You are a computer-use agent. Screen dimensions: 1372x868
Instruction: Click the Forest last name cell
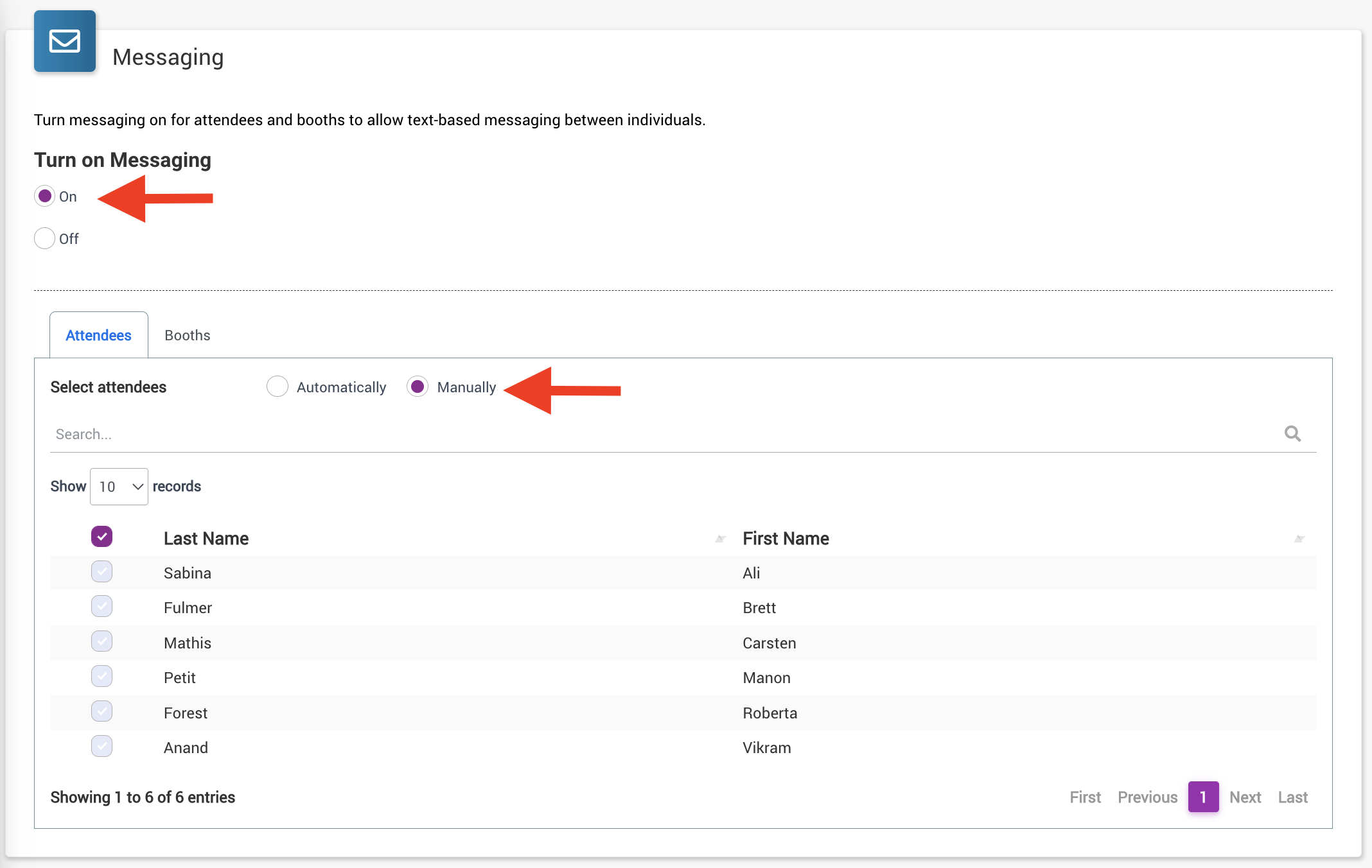pyautogui.click(x=186, y=713)
